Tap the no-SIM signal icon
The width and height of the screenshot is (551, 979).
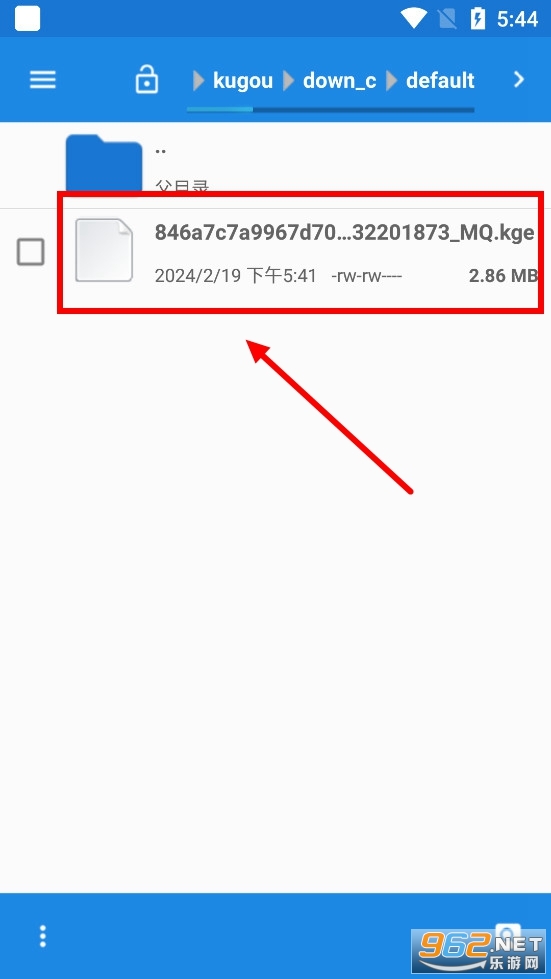point(447,19)
